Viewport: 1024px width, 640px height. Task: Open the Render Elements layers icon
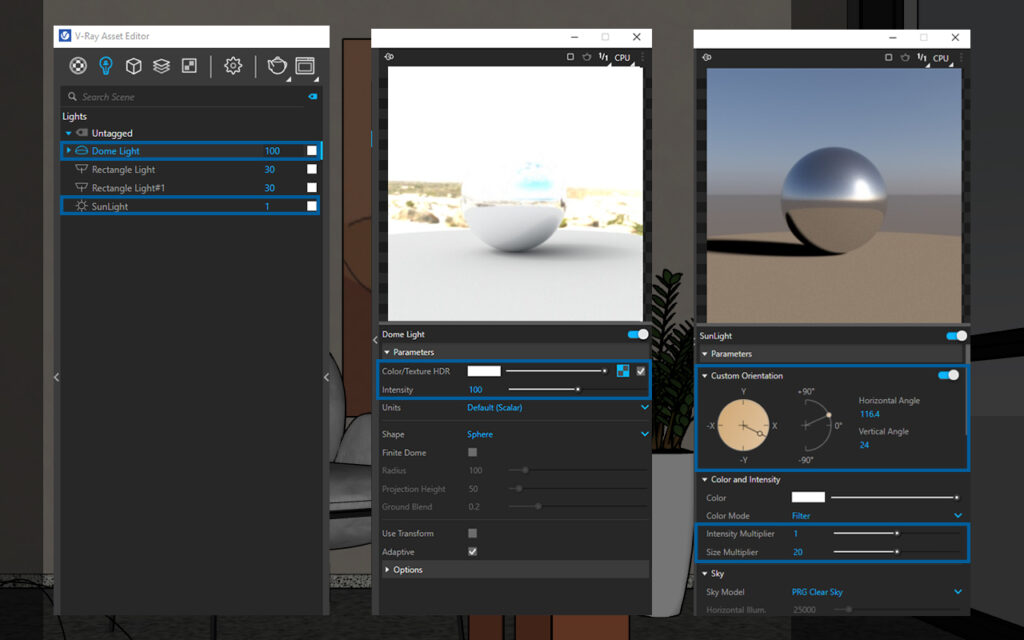(161, 66)
